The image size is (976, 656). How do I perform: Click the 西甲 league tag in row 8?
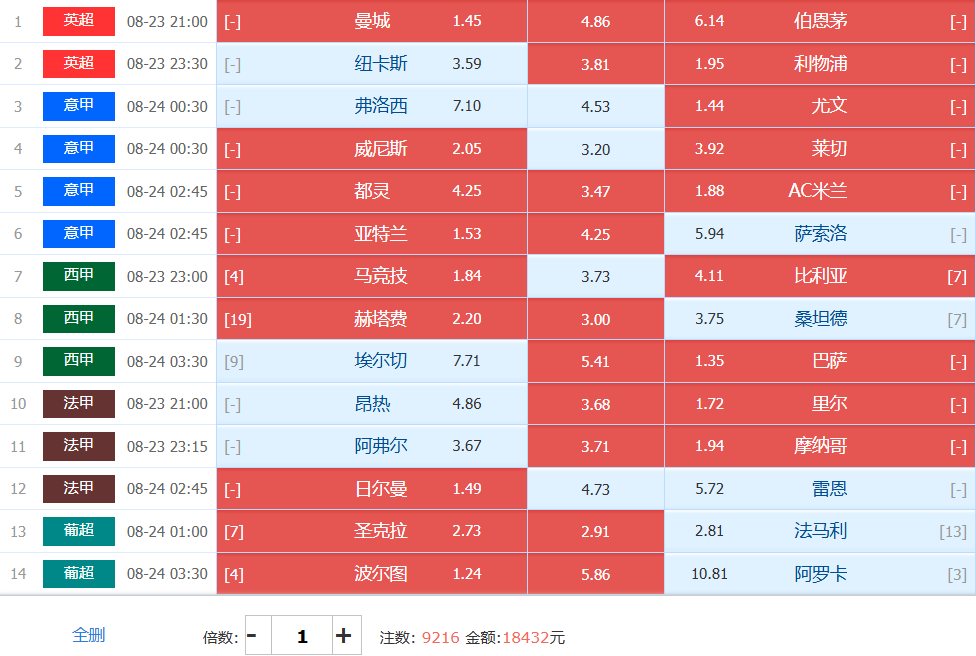tap(79, 319)
